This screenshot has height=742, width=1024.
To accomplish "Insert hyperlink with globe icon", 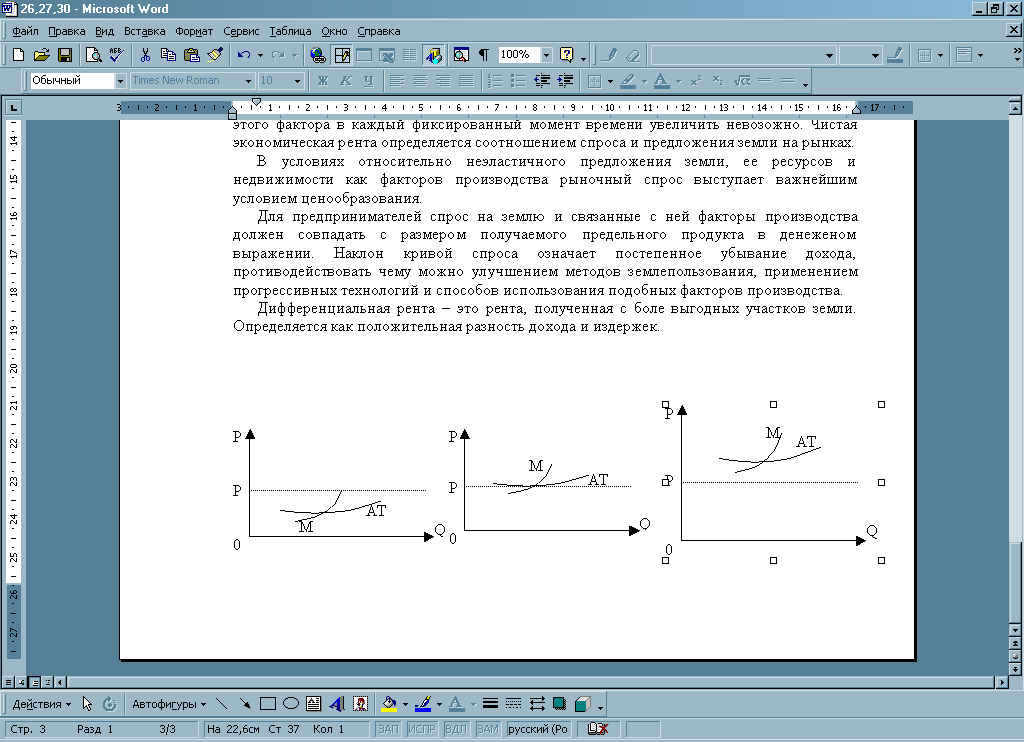I will [x=318, y=56].
